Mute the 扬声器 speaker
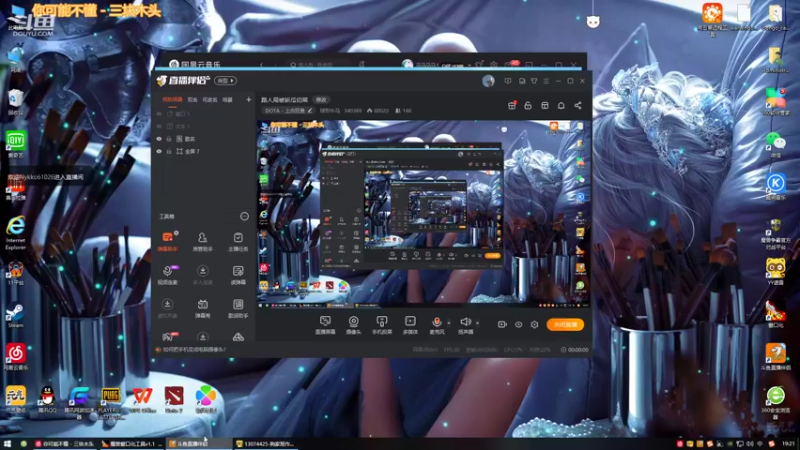Screen dimensions: 800x450 465,324
